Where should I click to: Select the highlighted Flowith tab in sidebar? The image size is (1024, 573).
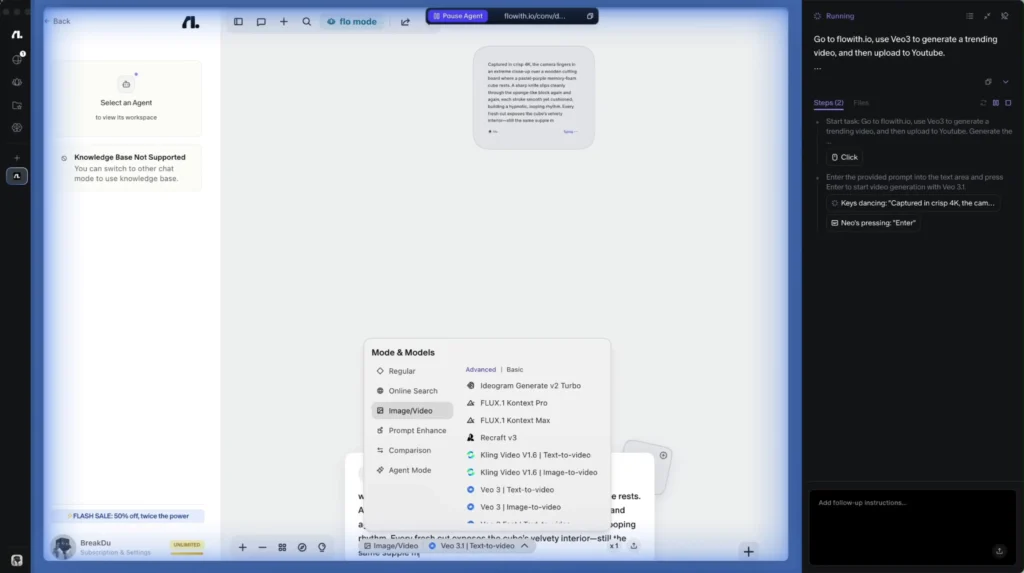(x=17, y=176)
